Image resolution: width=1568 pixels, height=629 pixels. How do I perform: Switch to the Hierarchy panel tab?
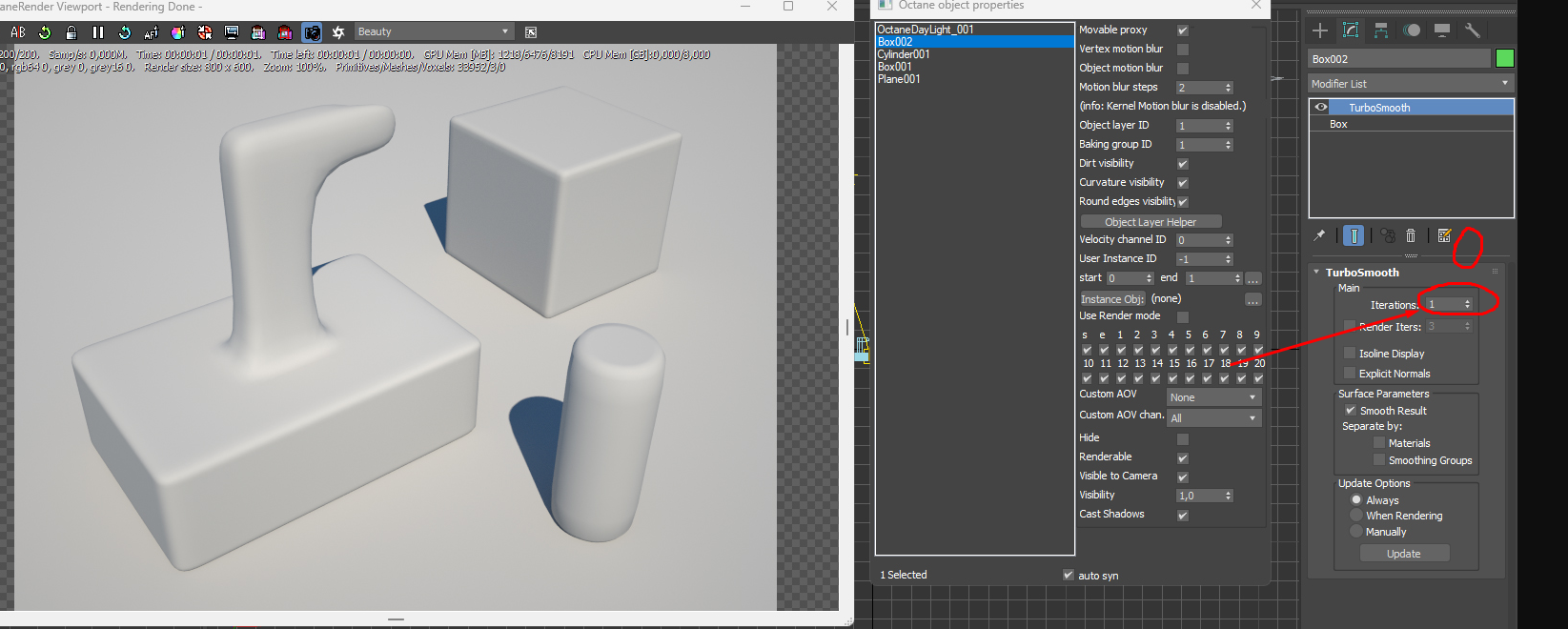pos(1381,30)
